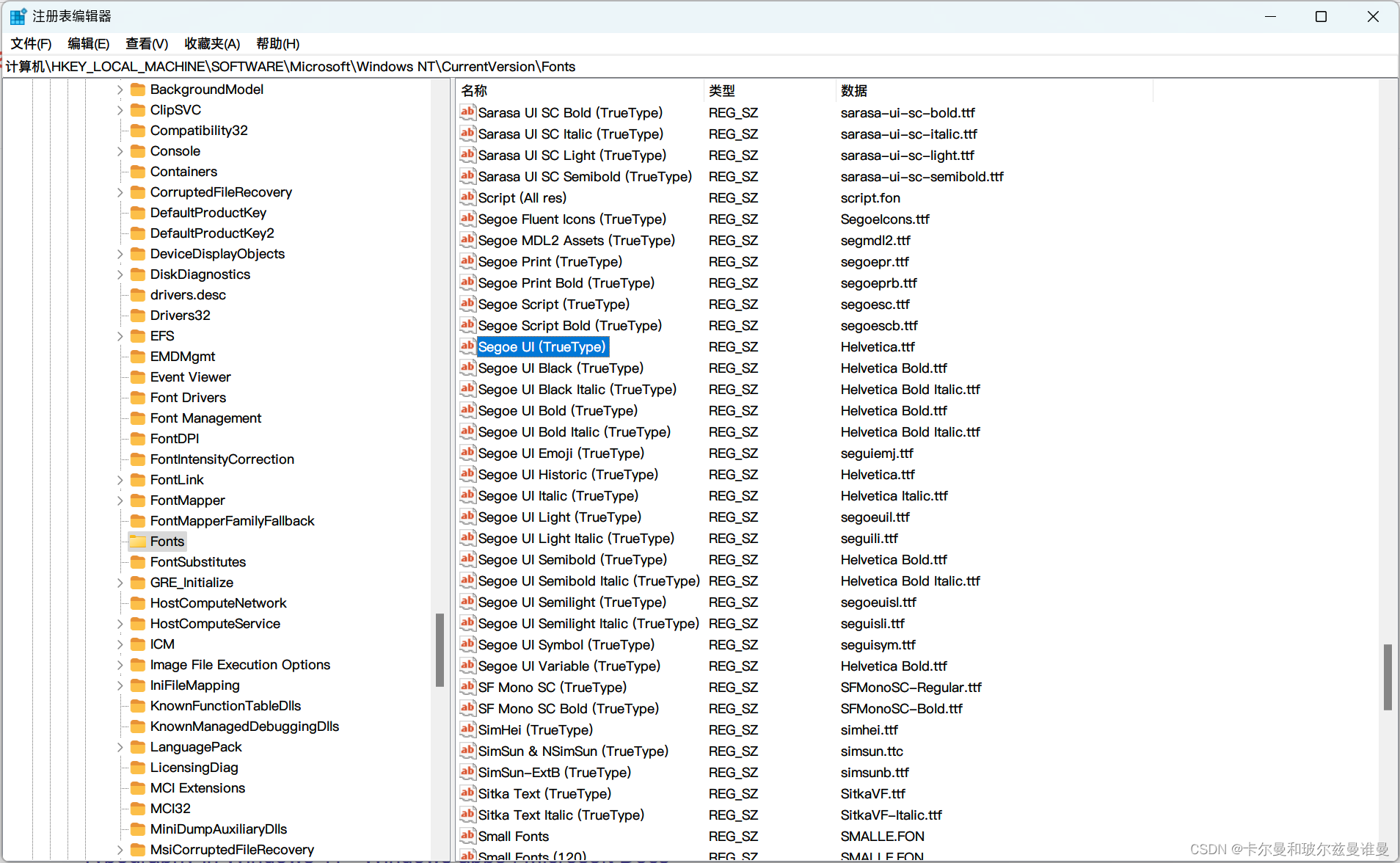Expand the Console key

click(x=120, y=151)
